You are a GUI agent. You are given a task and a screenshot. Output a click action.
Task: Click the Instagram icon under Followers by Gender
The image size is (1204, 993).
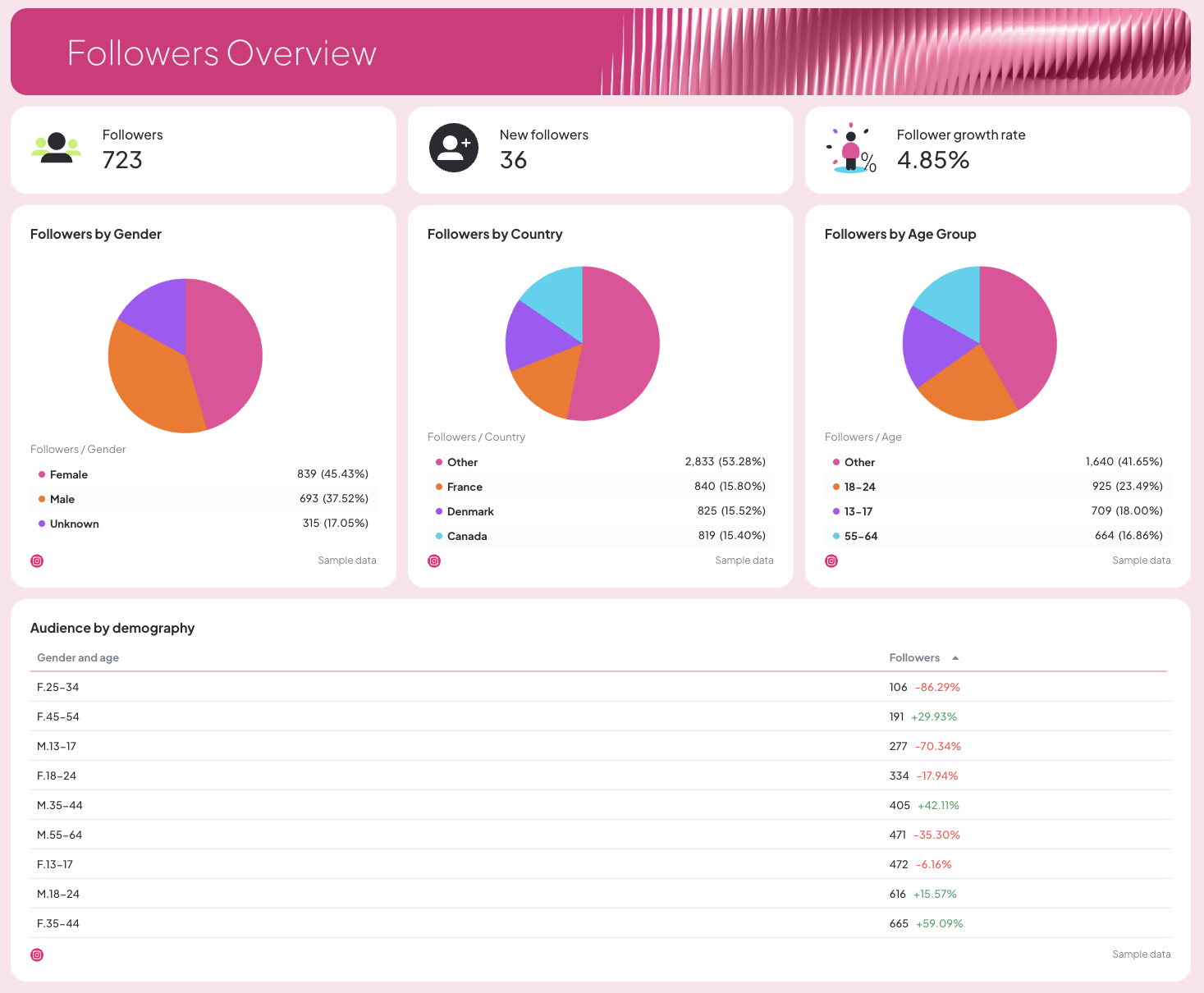pos(37,561)
